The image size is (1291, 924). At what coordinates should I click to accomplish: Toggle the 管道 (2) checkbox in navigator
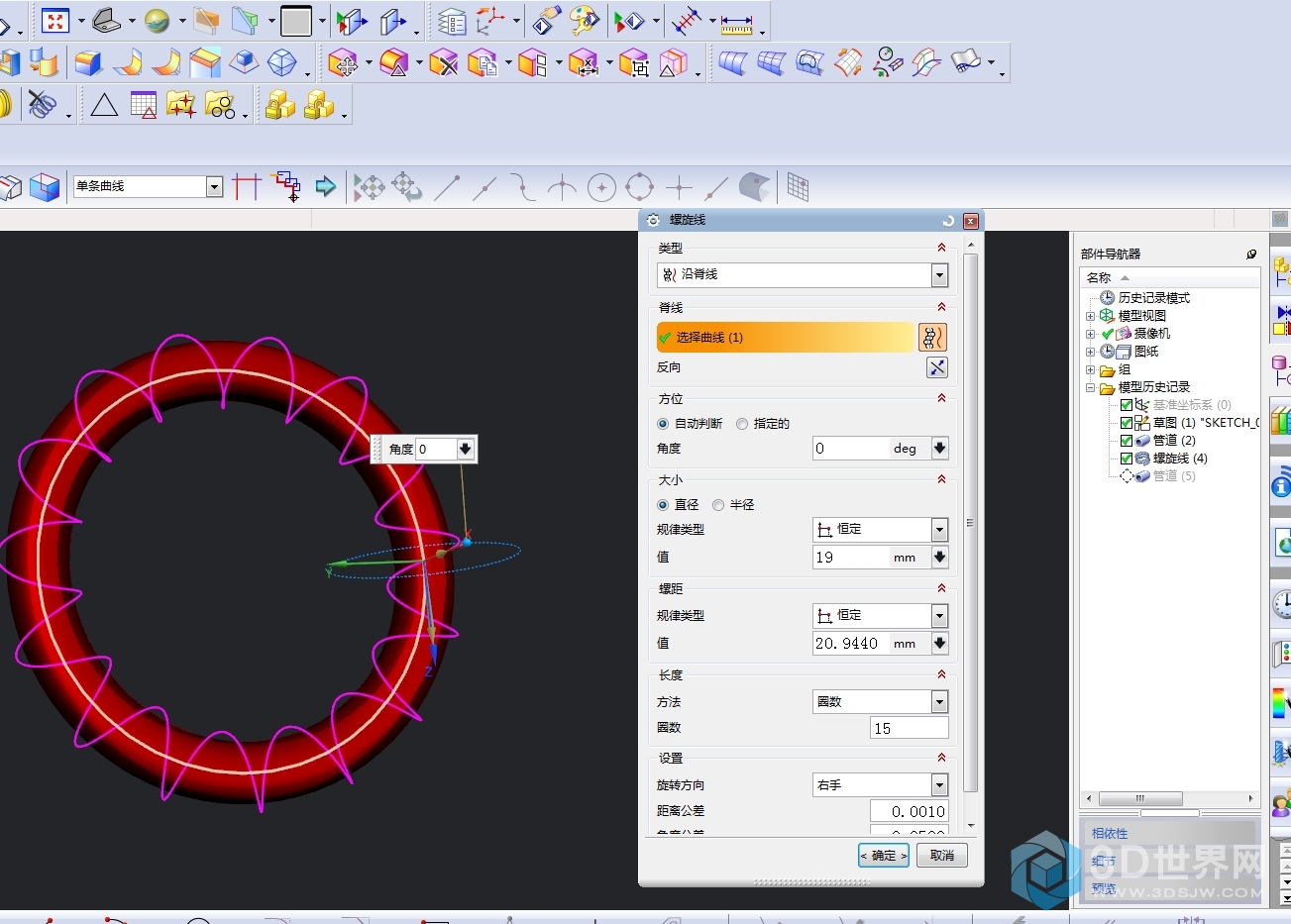pyautogui.click(x=1127, y=441)
